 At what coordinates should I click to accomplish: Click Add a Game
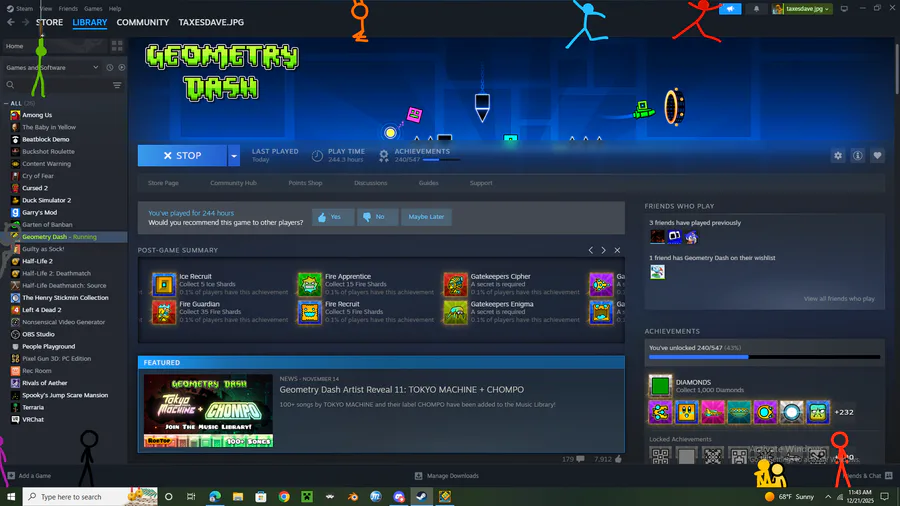29,476
